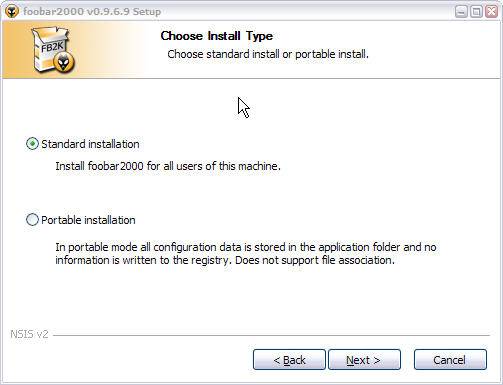
Task: Click the 'NSIS v2' branding text
Action: (x=29, y=334)
